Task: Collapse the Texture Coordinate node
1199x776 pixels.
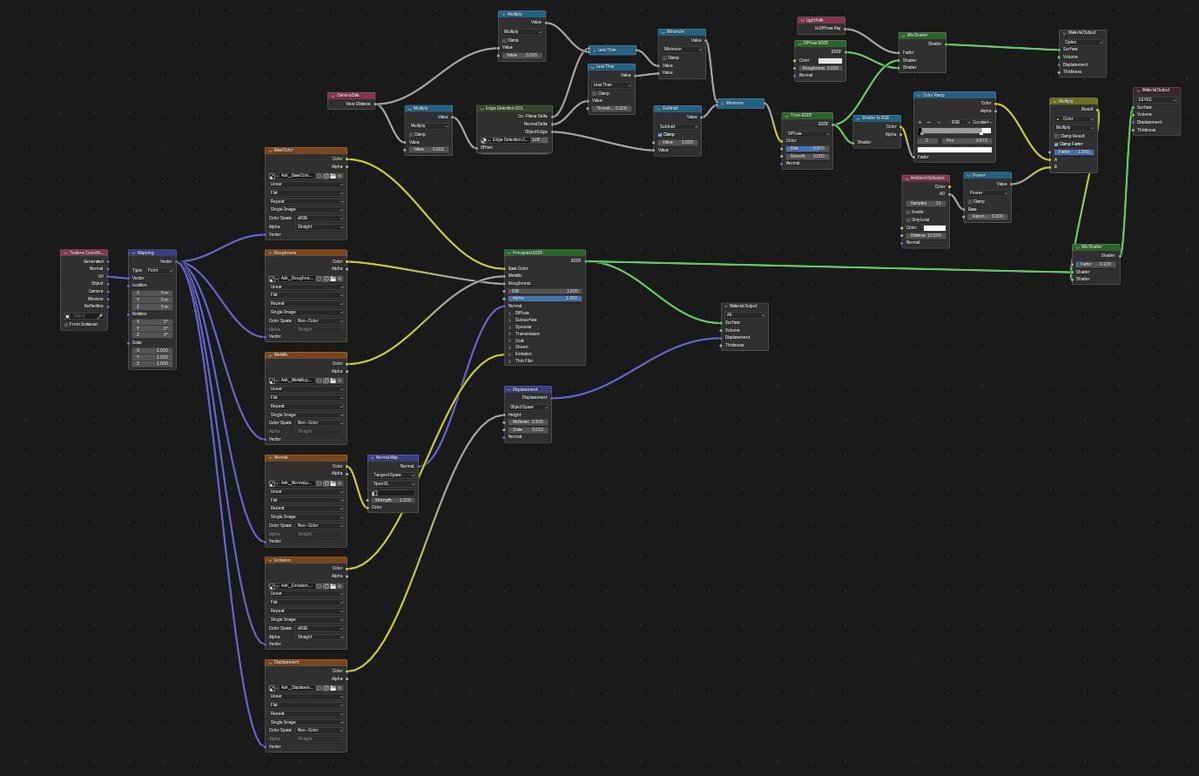Action: coord(65,252)
